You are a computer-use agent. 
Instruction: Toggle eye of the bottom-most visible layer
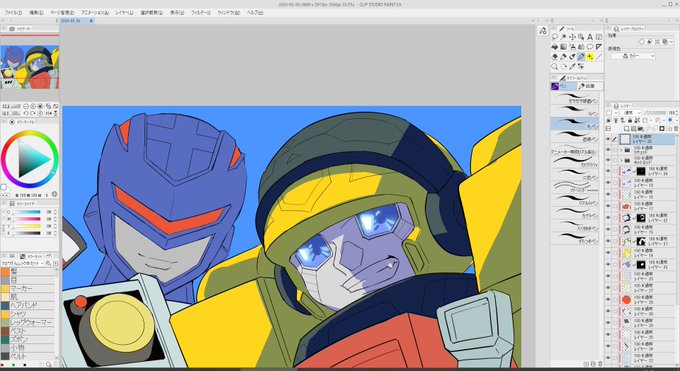[608, 358]
